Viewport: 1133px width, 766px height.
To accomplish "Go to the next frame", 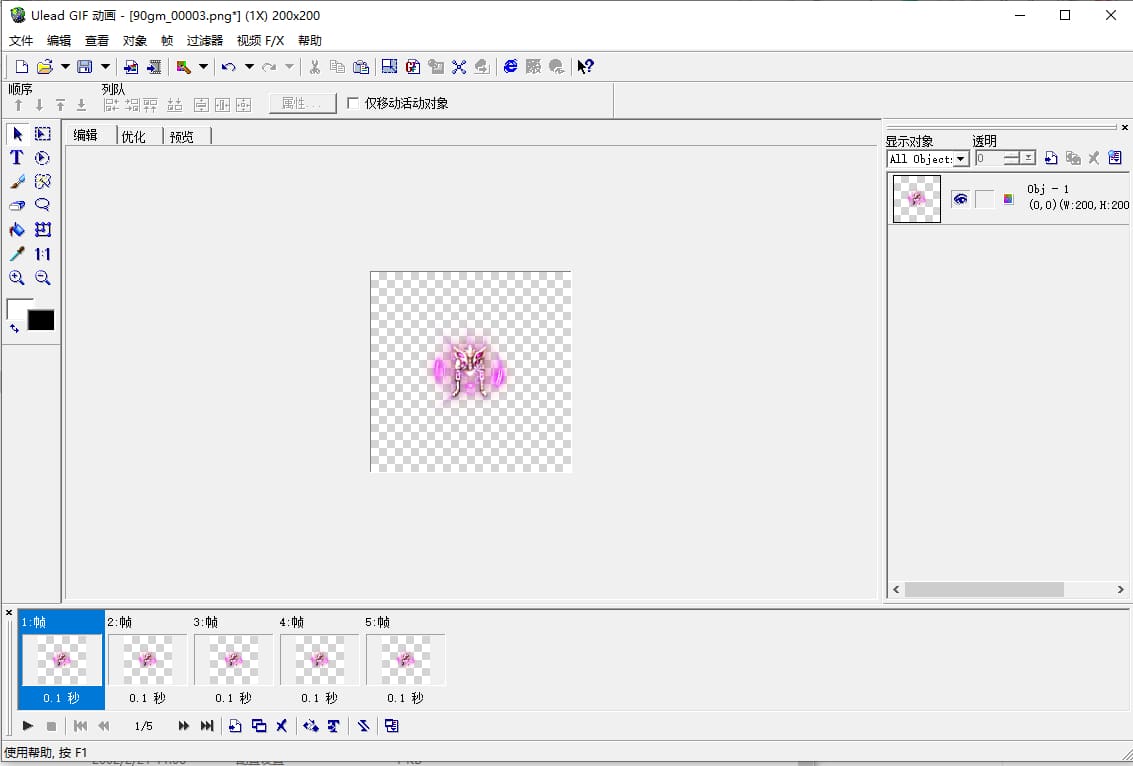I will click(184, 726).
